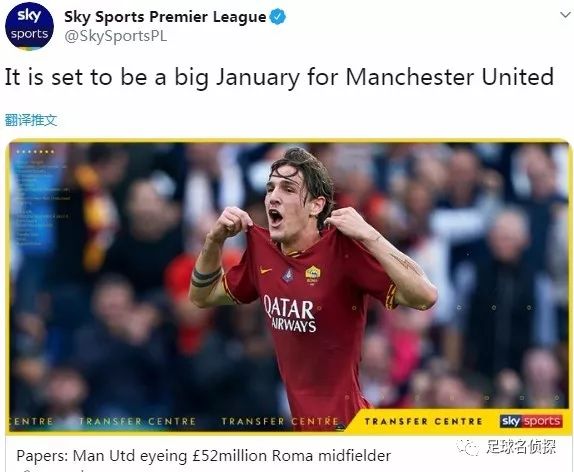Click the yellow dotted indicator in image corner
Image resolution: width=574 pixels, height=472 pixels.
[36, 152]
